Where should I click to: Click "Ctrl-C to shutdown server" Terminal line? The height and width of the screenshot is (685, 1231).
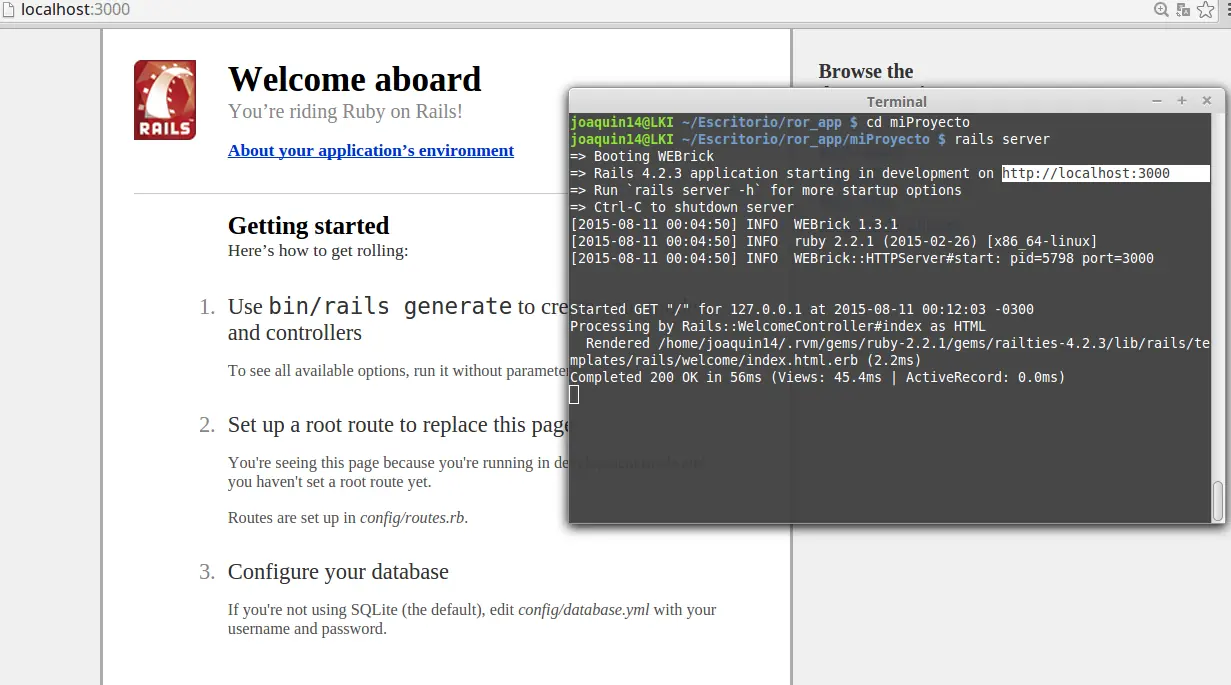[x=682, y=207]
